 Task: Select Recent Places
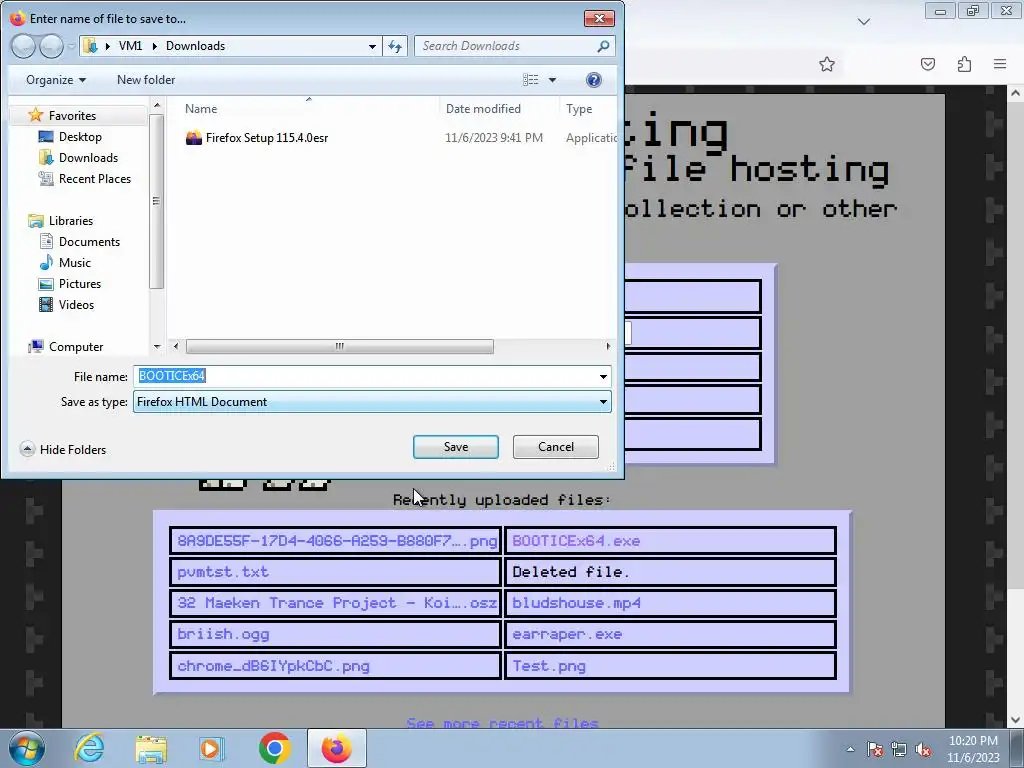[95, 178]
